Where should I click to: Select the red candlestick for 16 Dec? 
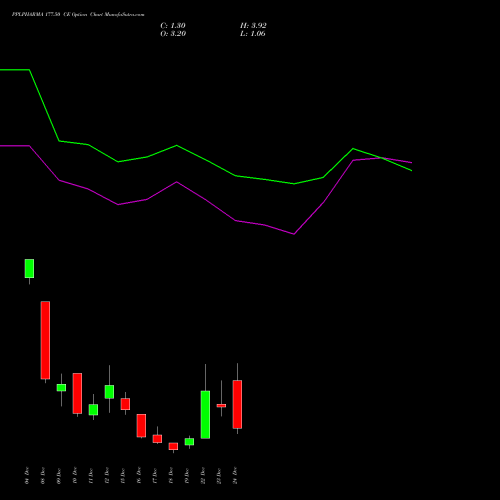[x=141, y=426]
